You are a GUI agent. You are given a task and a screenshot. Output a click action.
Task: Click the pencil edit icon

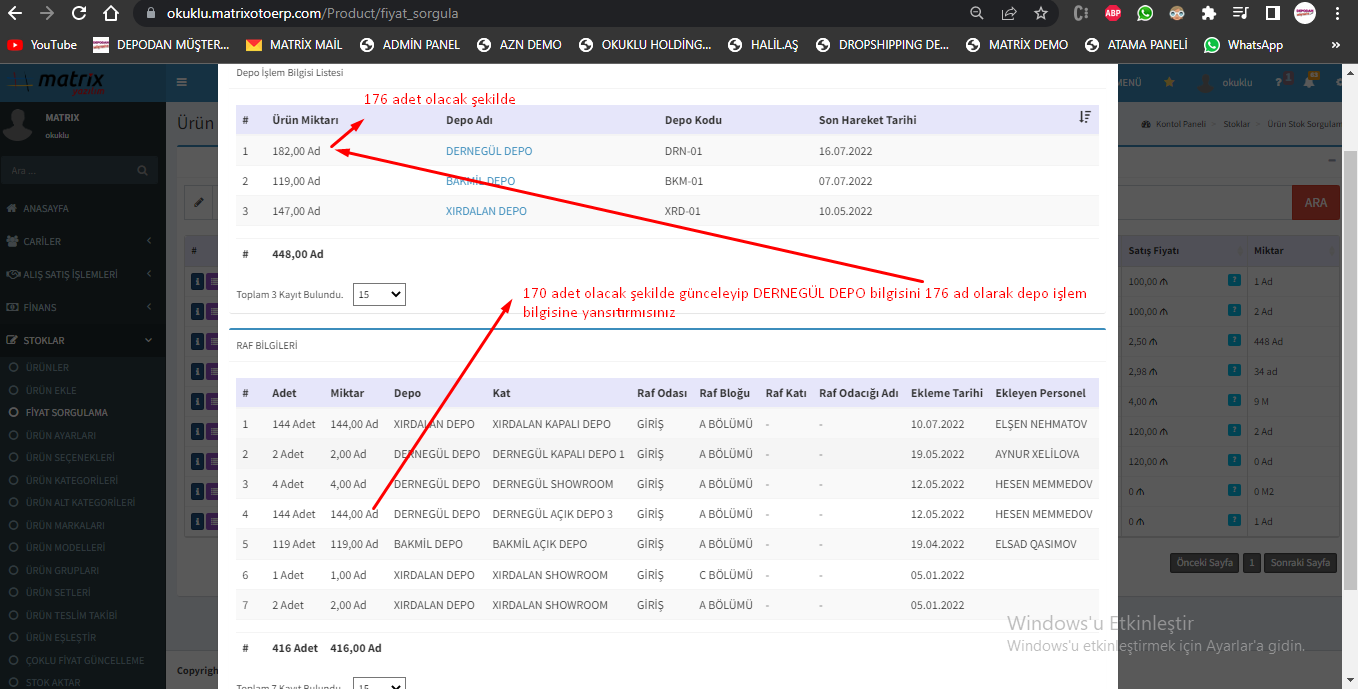click(x=198, y=202)
